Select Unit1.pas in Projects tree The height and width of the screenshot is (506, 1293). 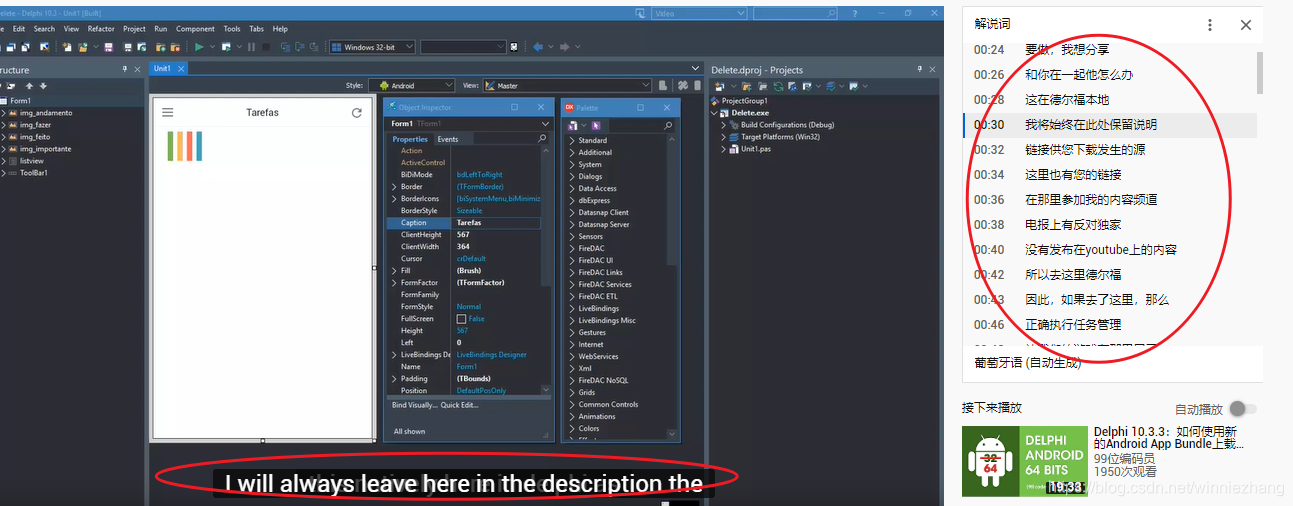[755, 149]
